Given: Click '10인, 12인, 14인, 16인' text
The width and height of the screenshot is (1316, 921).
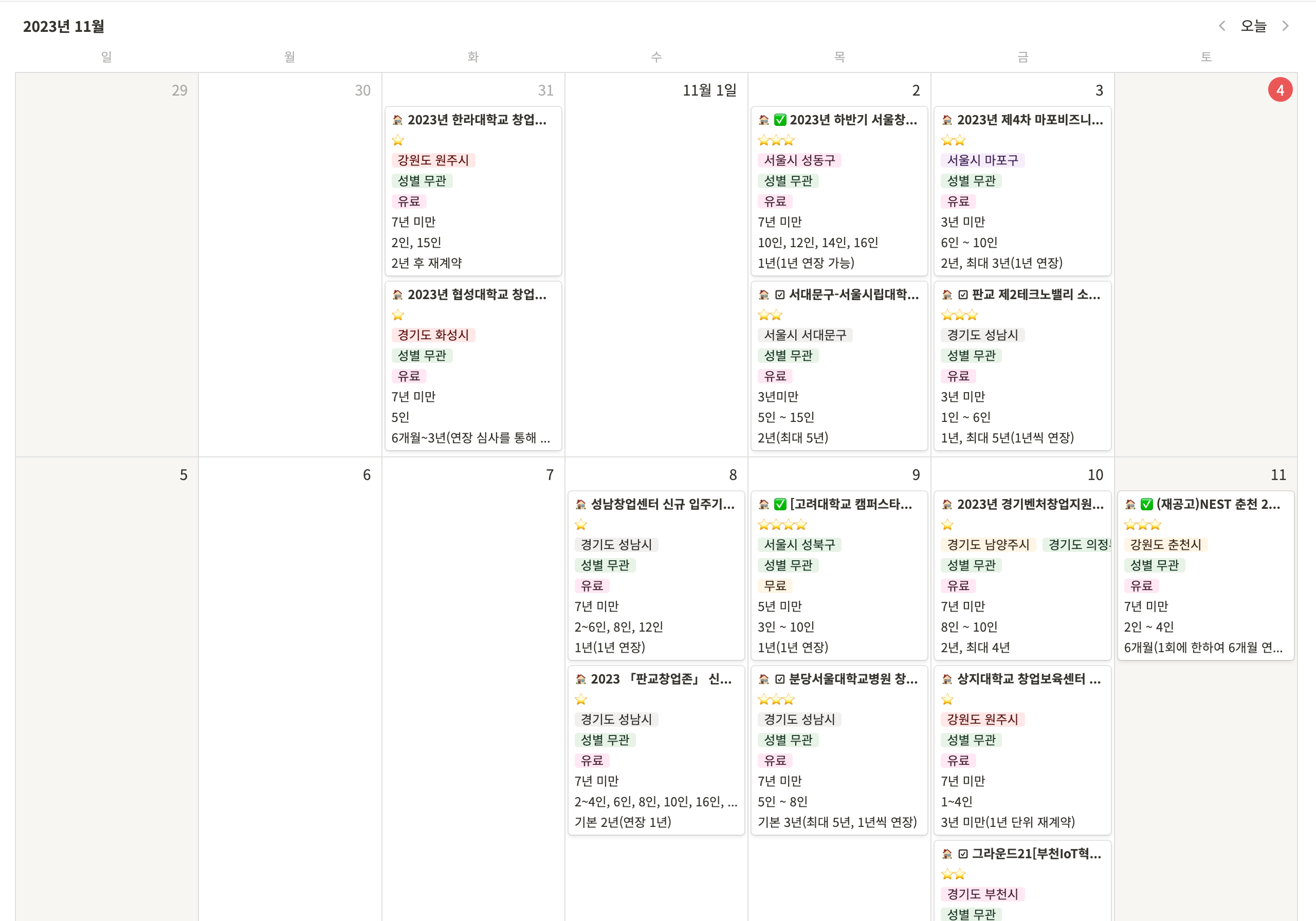Looking at the screenshot, I should 818,243.
